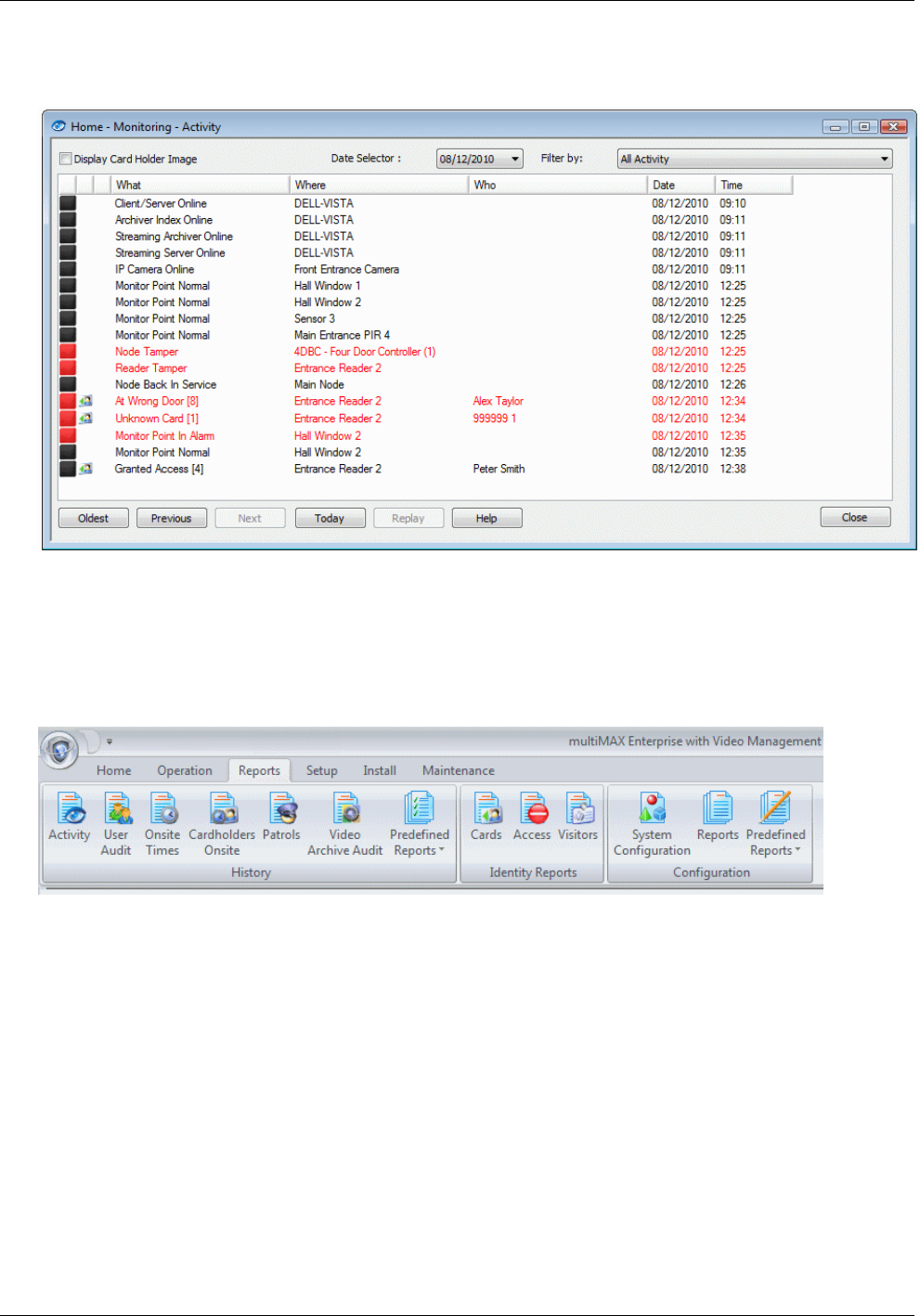This screenshot has height=1316, width=920.
Task: Open the Visitors identity report
Action: pyautogui.click(x=578, y=818)
